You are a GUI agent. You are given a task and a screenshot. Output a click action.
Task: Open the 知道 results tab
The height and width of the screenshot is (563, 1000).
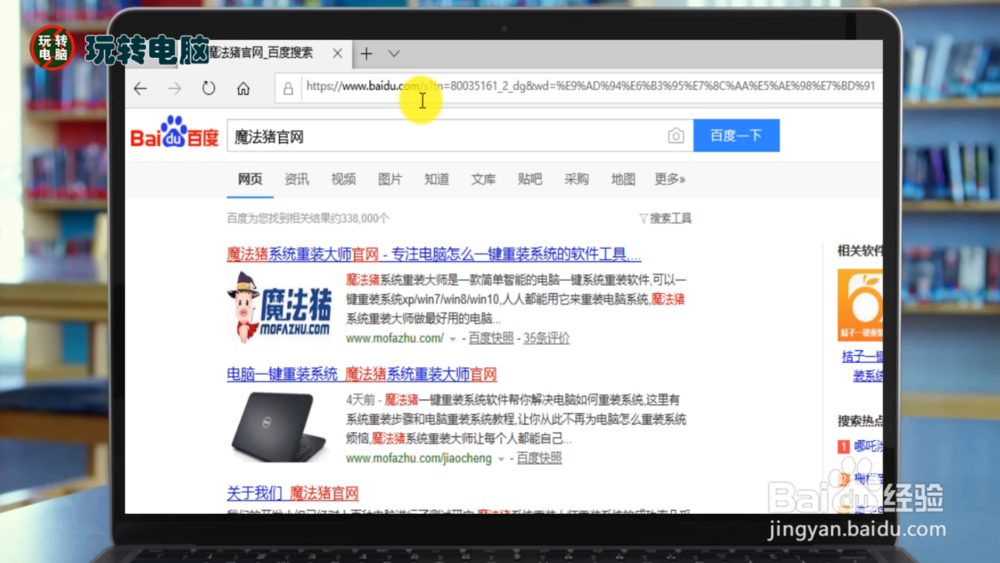pos(437,179)
